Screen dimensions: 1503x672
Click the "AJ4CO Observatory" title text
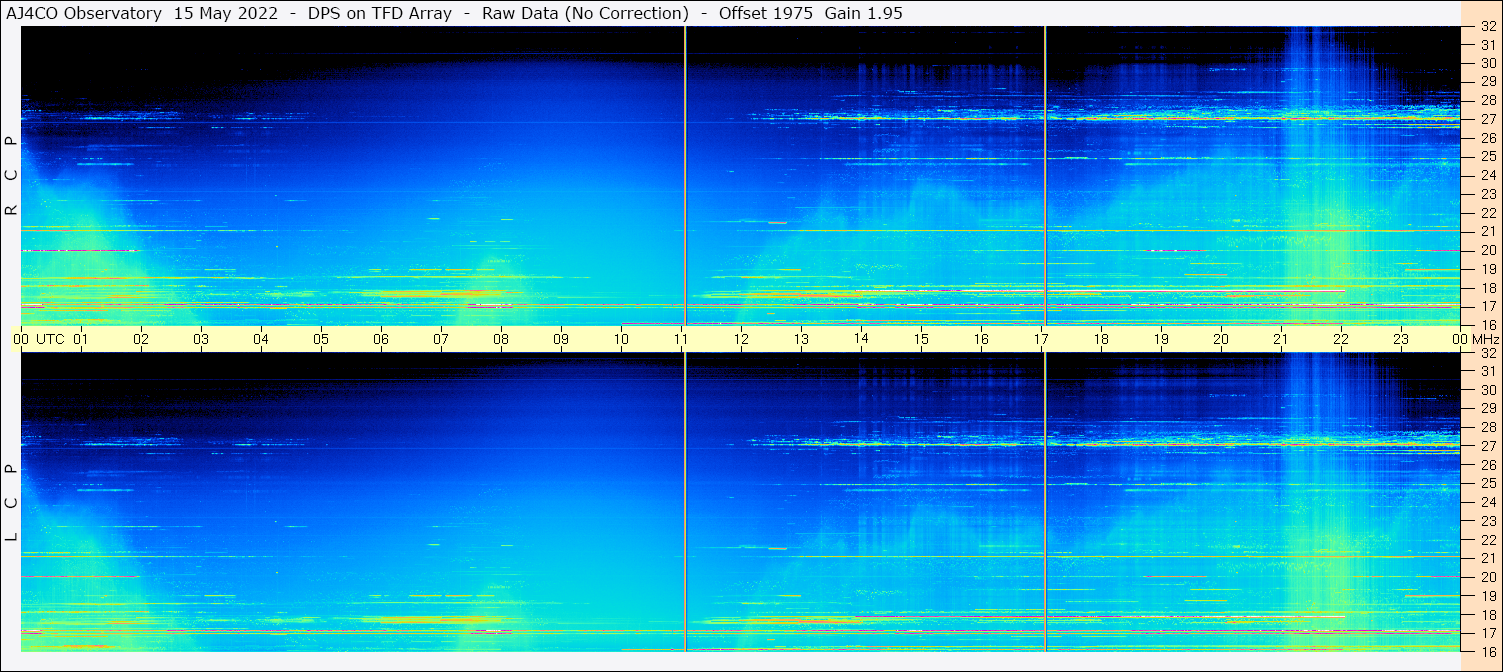click(x=86, y=13)
